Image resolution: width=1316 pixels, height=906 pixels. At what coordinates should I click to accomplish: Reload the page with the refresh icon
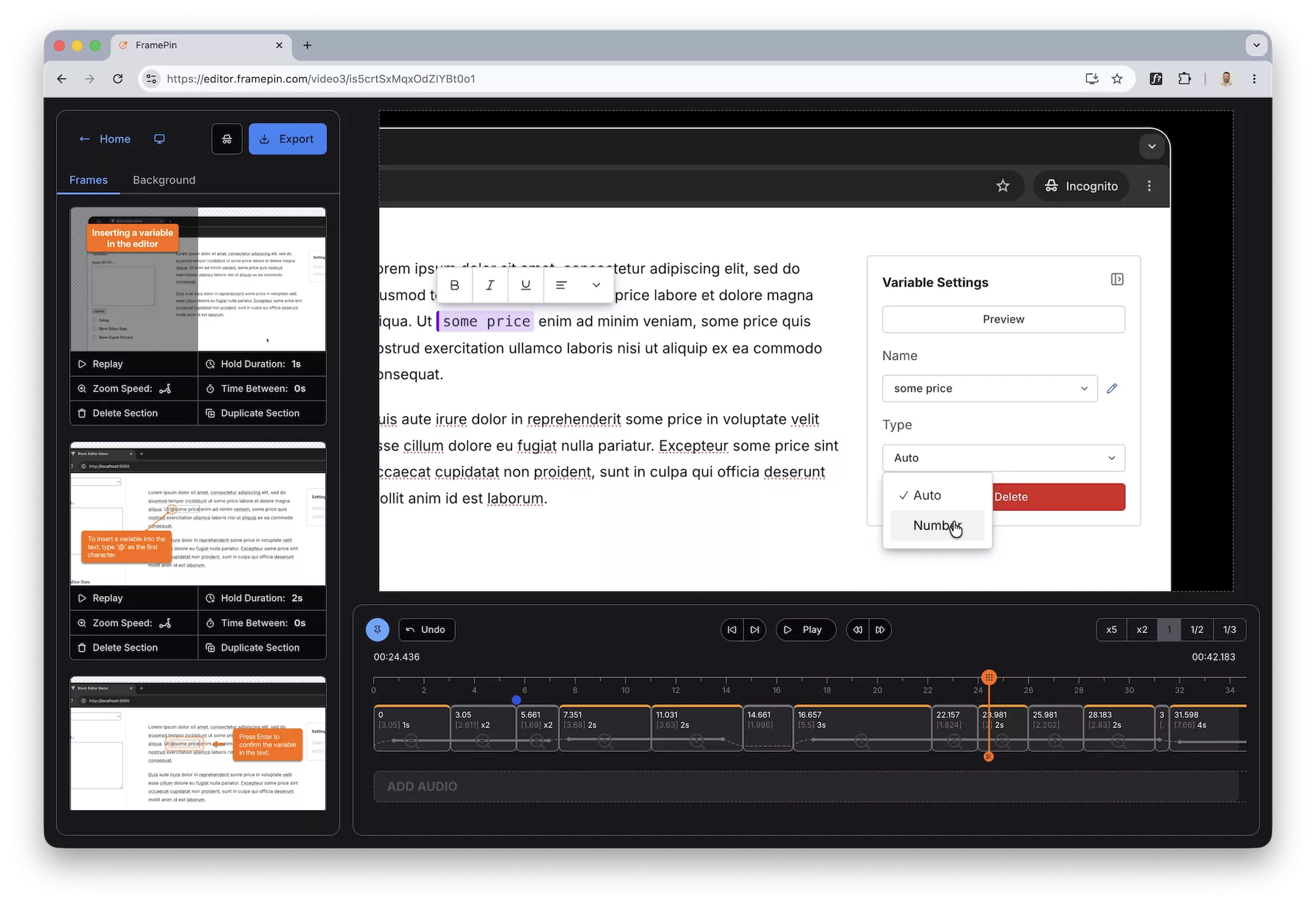(x=118, y=79)
